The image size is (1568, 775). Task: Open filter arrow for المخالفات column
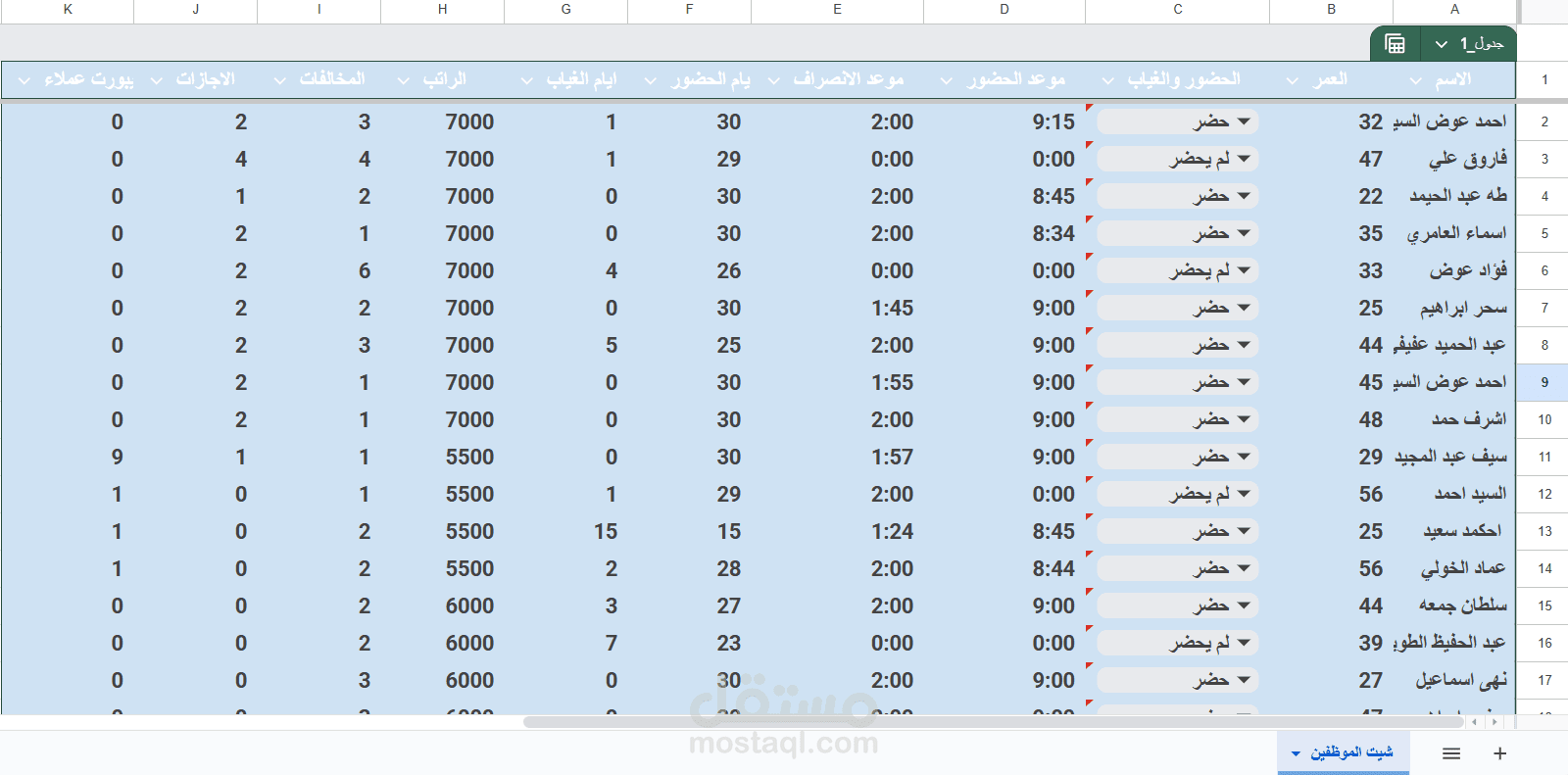click(280, 80)
